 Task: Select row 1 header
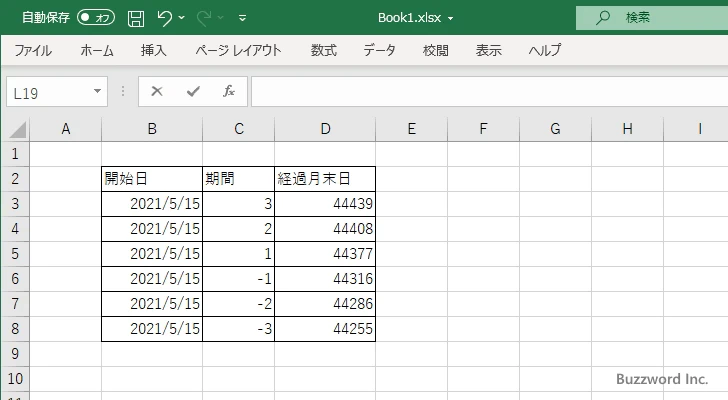click(15, 154)
